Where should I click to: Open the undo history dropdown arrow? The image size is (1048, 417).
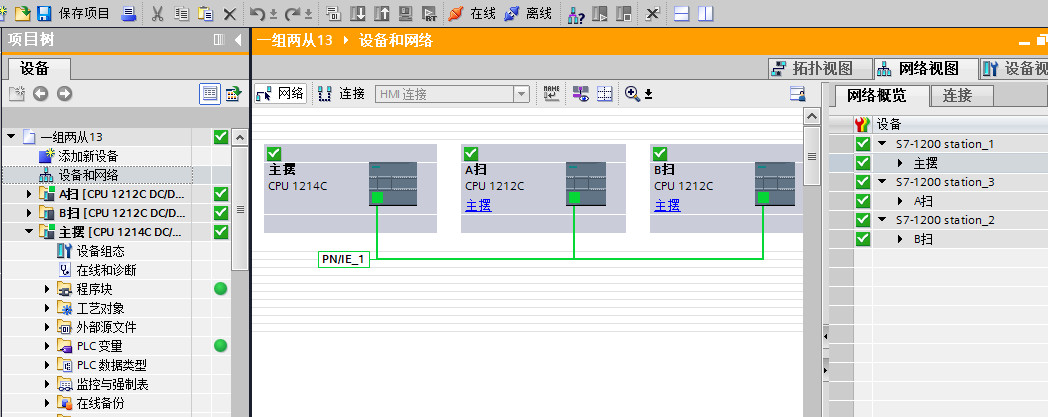click(x=273, y=14)
